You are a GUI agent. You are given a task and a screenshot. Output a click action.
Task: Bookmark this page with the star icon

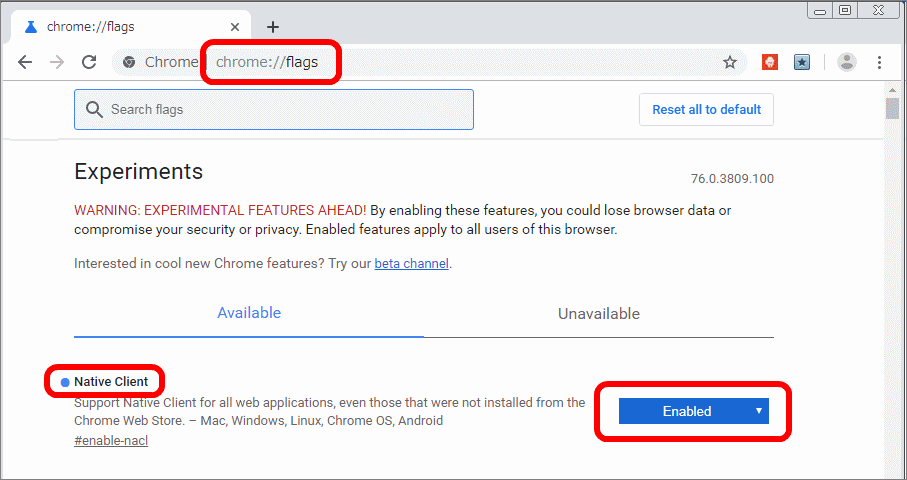click(x=730, y=62)
